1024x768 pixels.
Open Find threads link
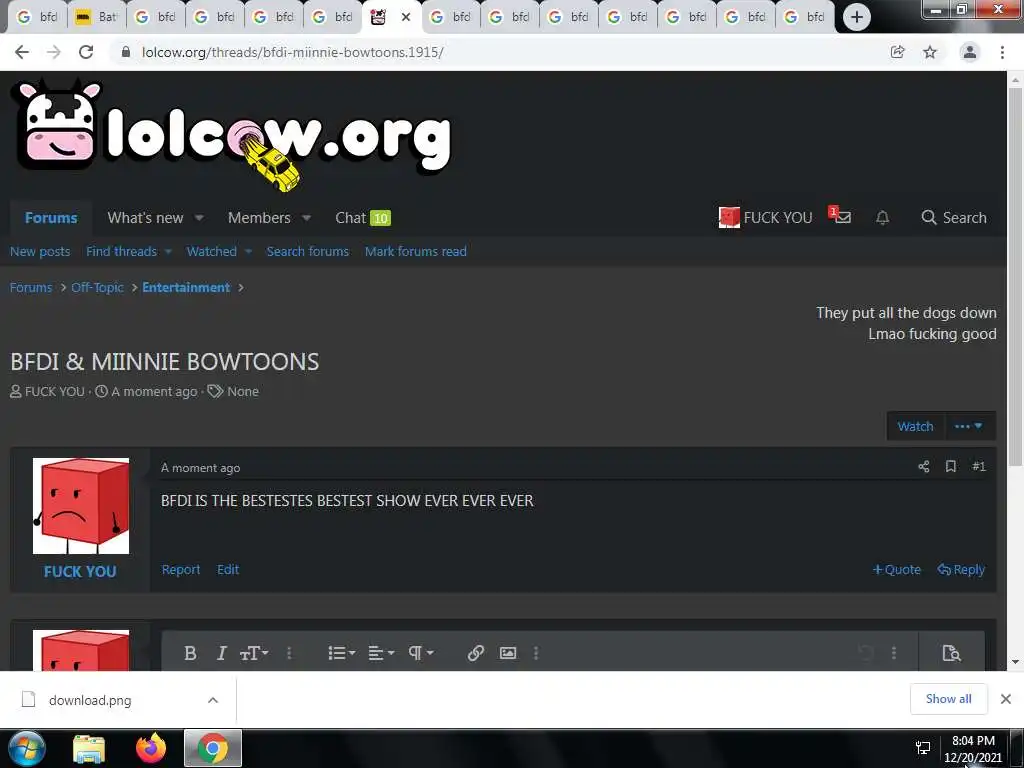point(121,251)
